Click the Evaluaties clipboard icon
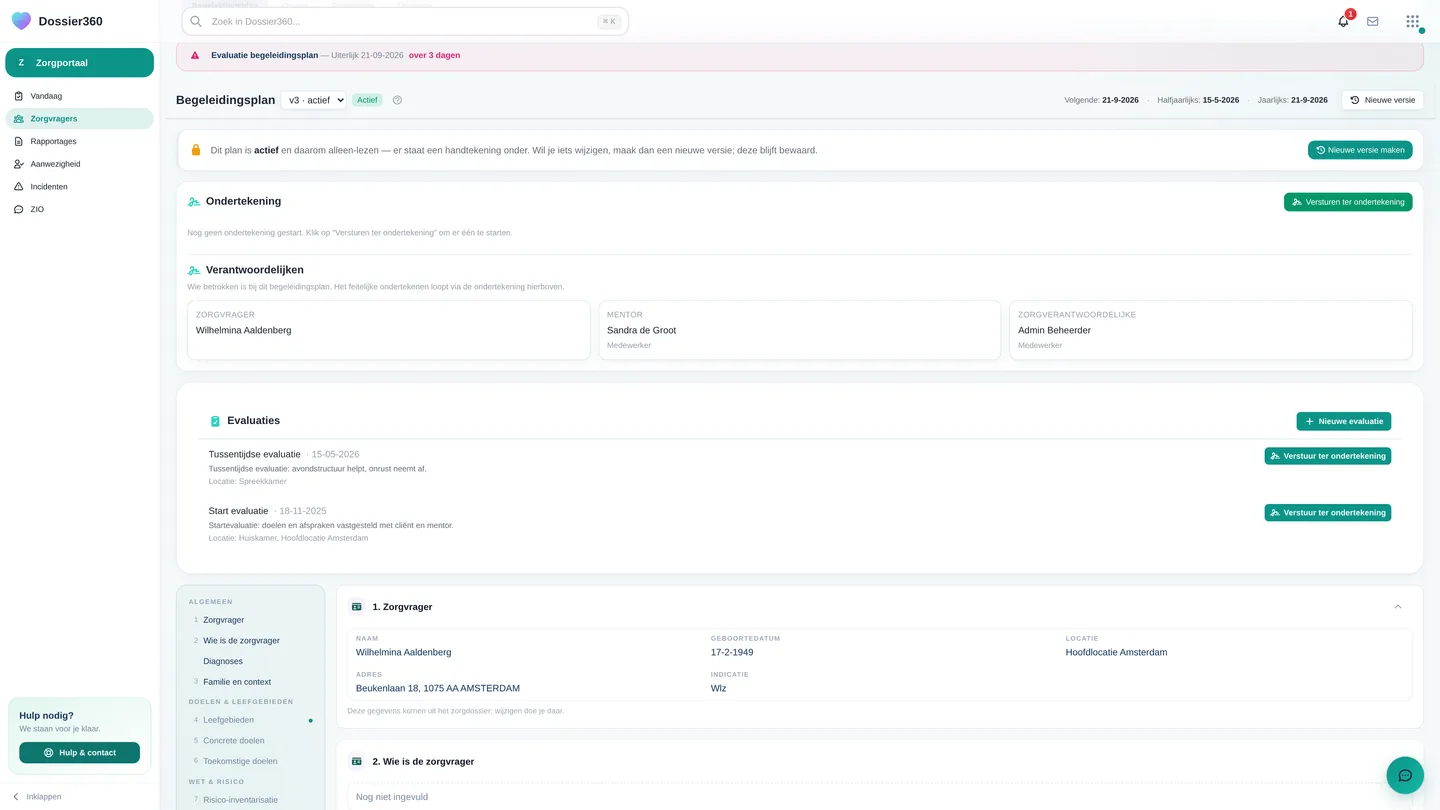The height and width of the screenshot is (810, 1440). (x=215, y=421)
